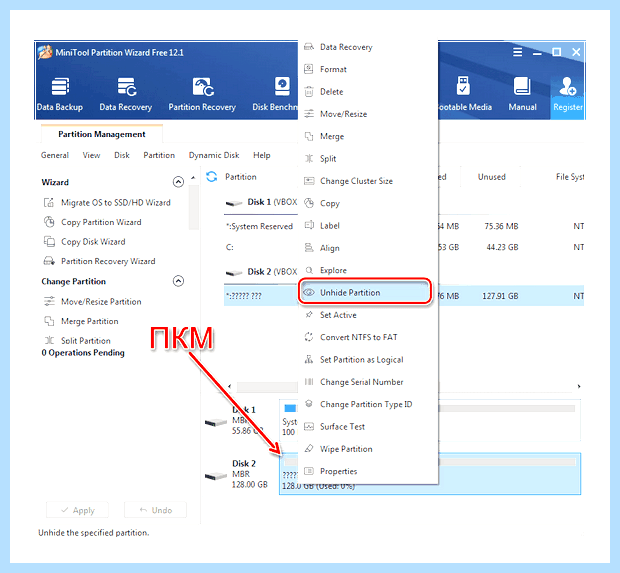620x573 pixels.
Task: Open Bootable Media builder
Action: [465, 95]
